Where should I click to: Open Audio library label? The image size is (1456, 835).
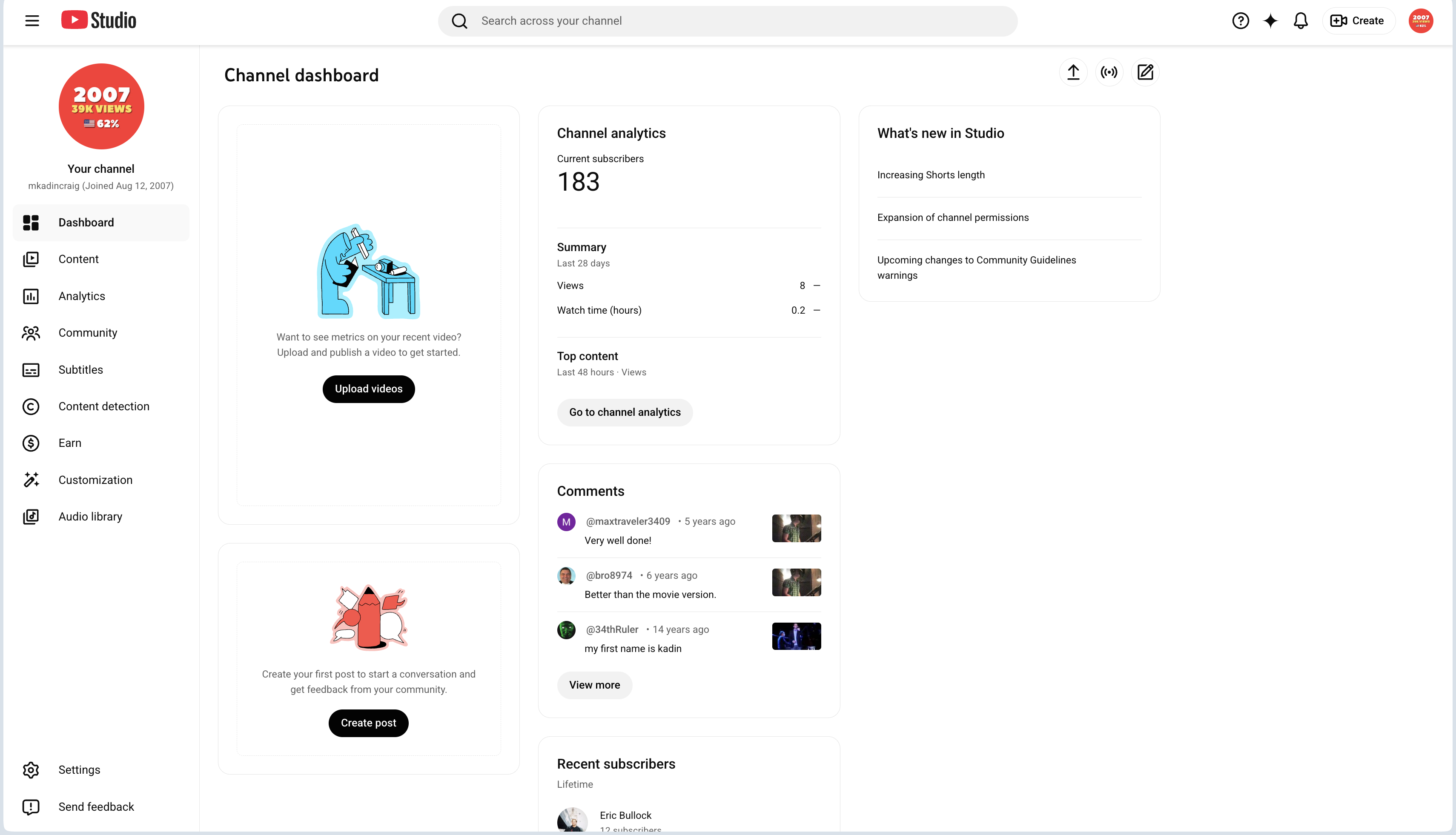click(x=91, y=517)
